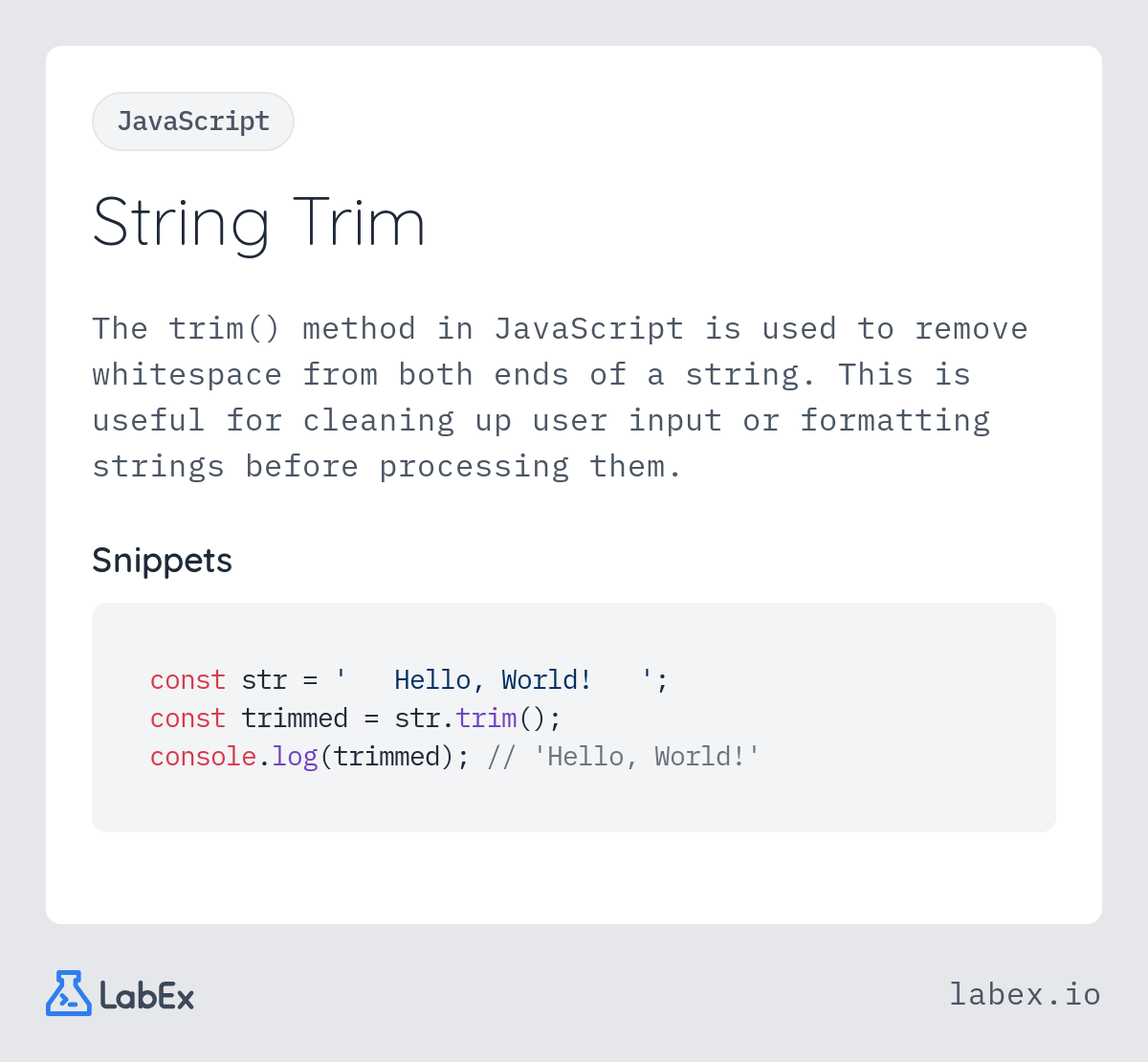Image resolution: width=1148 pixels, height=1062 pixels.
Task: Click the trimmed variable declaration name
Action: click(295, 719)
